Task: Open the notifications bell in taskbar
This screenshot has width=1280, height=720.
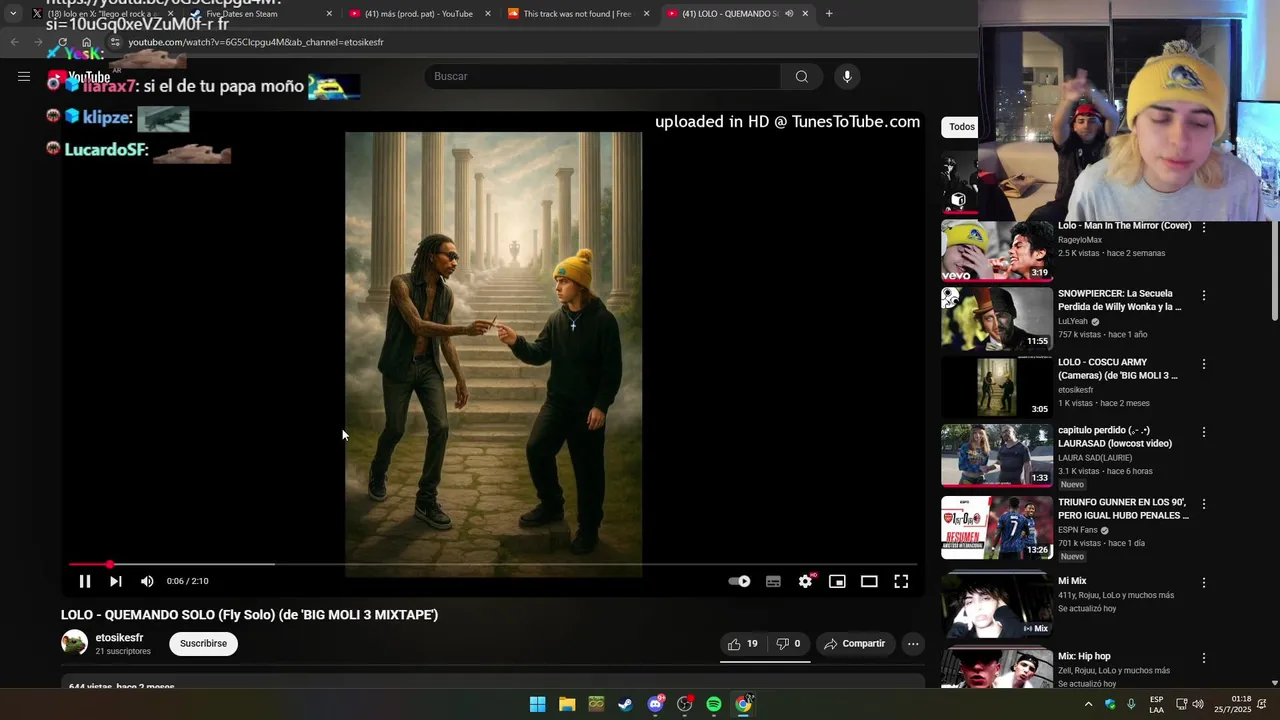Action: [x=1262, y=704]
